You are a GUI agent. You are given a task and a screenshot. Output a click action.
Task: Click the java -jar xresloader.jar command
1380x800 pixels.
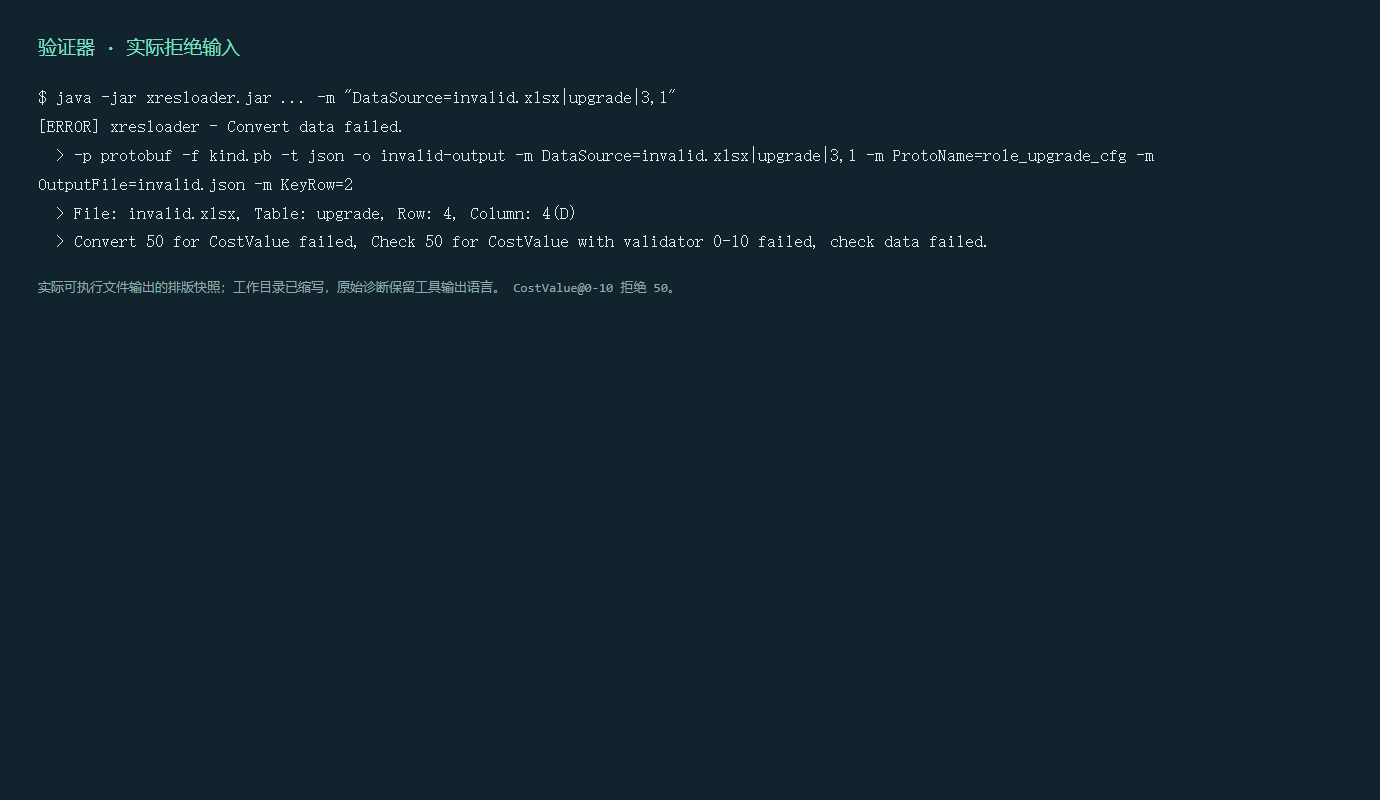pyautogui.click(x=164, y=98)
